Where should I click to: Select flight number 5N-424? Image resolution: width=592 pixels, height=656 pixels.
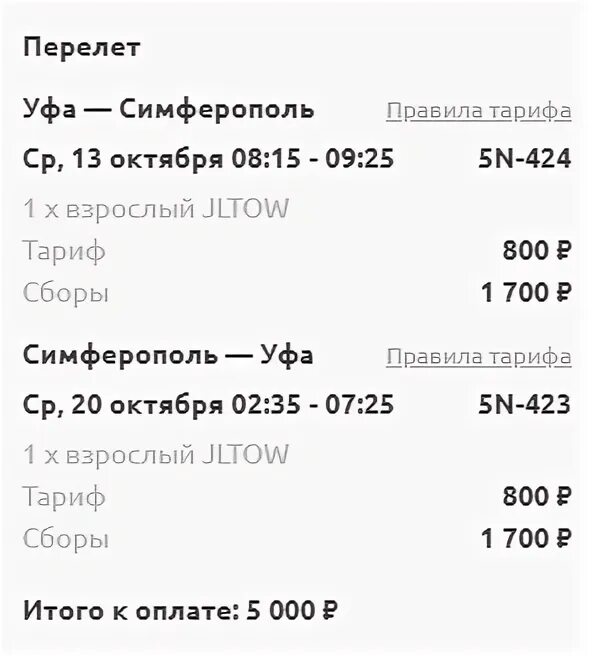click(525, 159)
